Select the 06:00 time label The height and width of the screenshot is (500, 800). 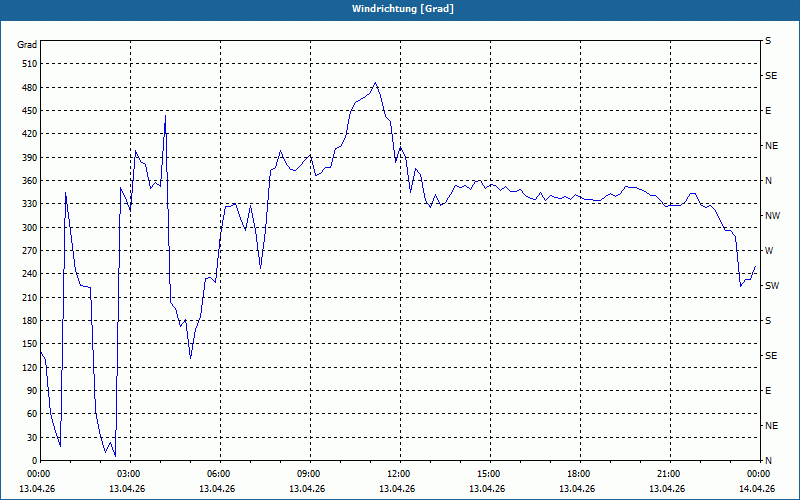(217, 474)
